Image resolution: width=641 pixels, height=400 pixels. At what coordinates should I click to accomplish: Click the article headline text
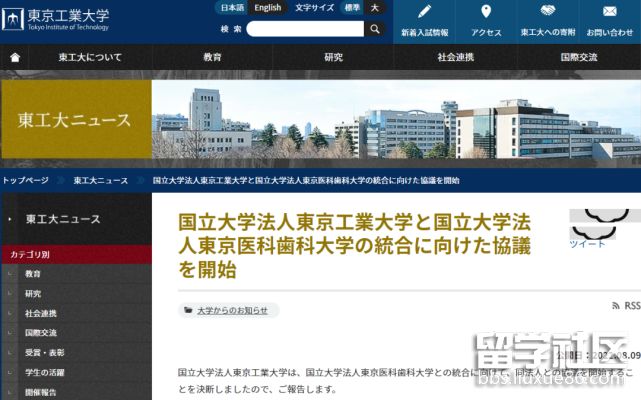[x=354, y=245]
